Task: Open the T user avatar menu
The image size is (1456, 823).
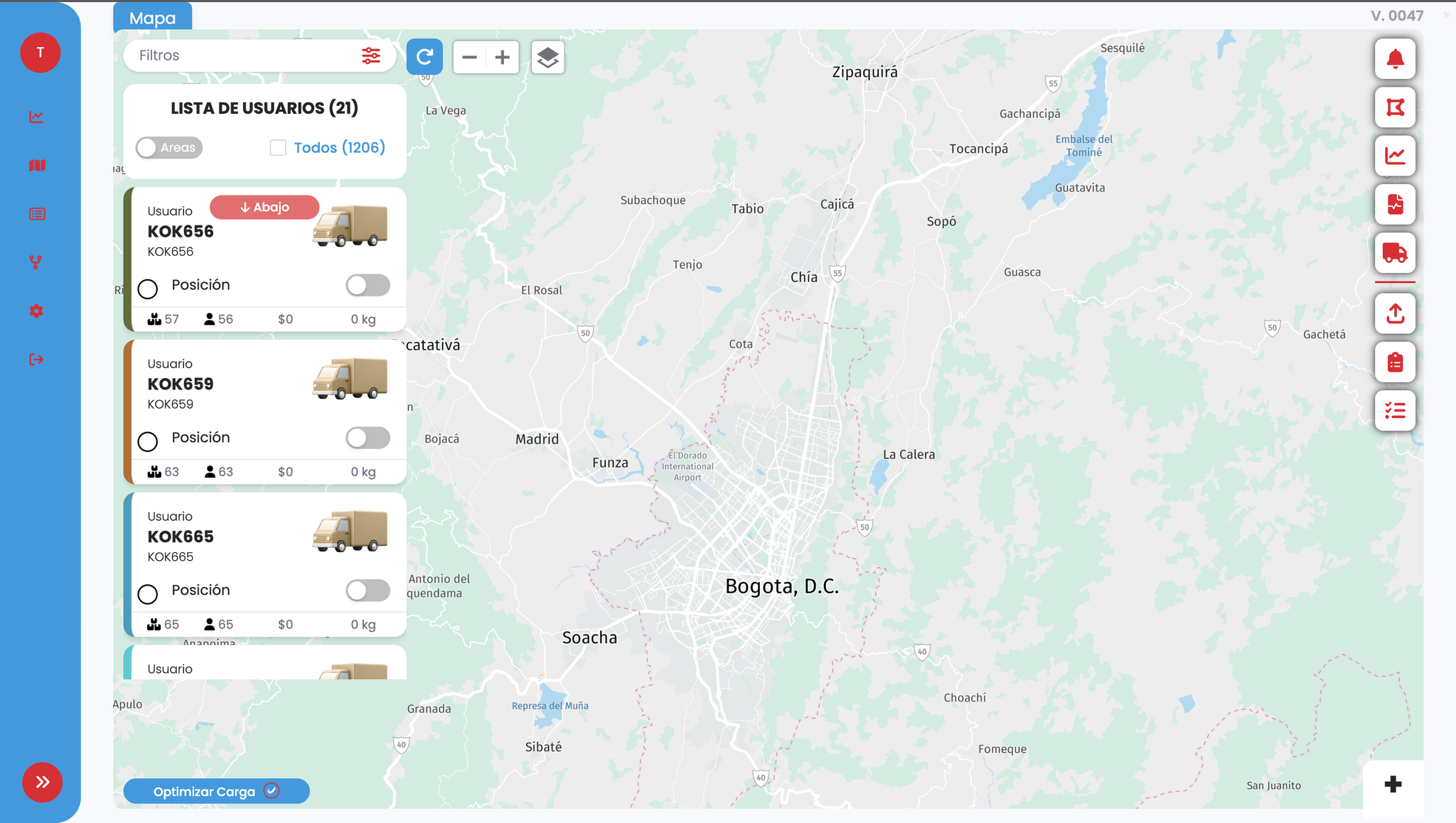Action: click(x=40, y=52)
